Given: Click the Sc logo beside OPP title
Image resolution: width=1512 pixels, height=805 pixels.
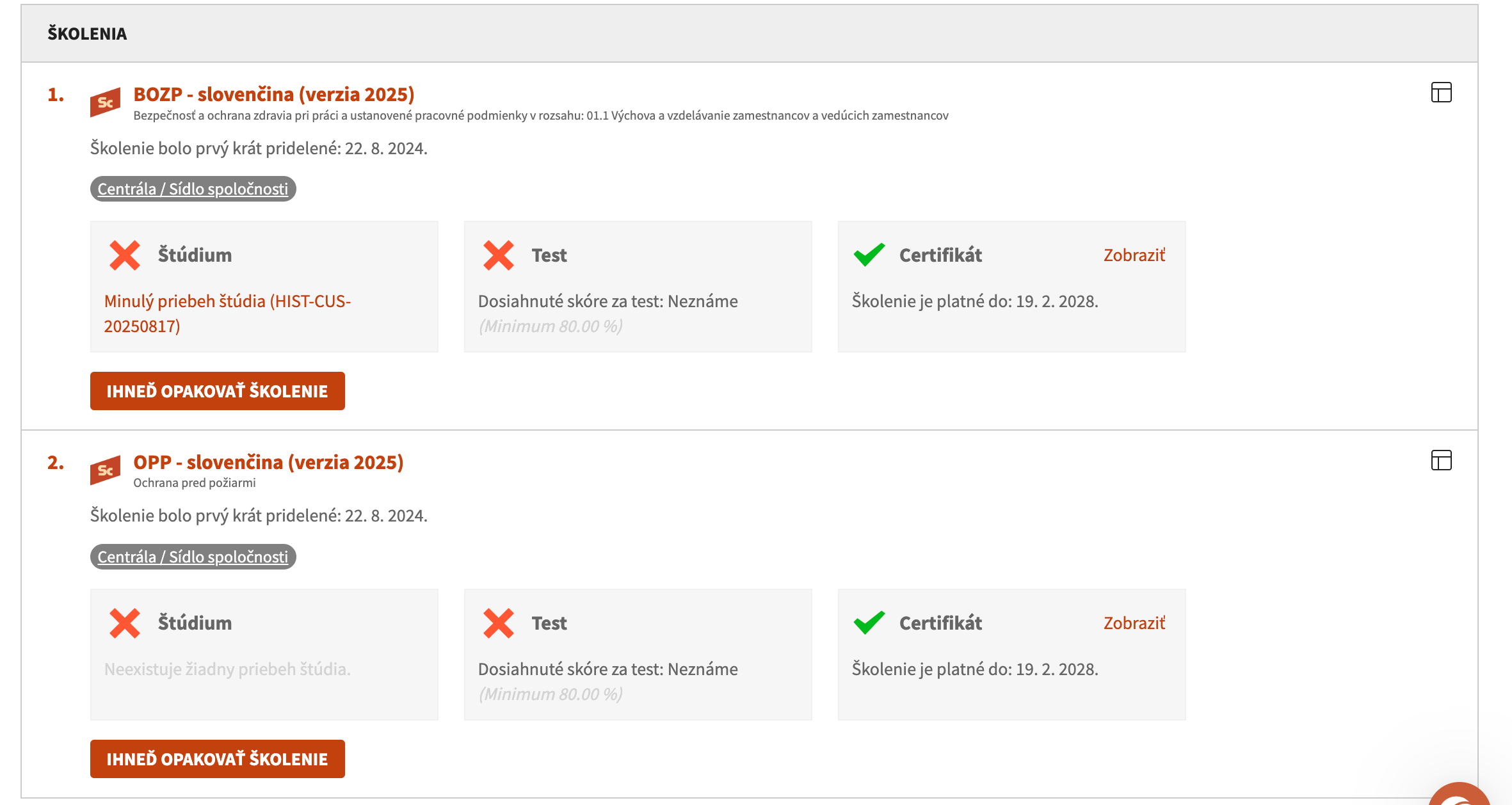Looking at the screenshot, I should (105, 470).
